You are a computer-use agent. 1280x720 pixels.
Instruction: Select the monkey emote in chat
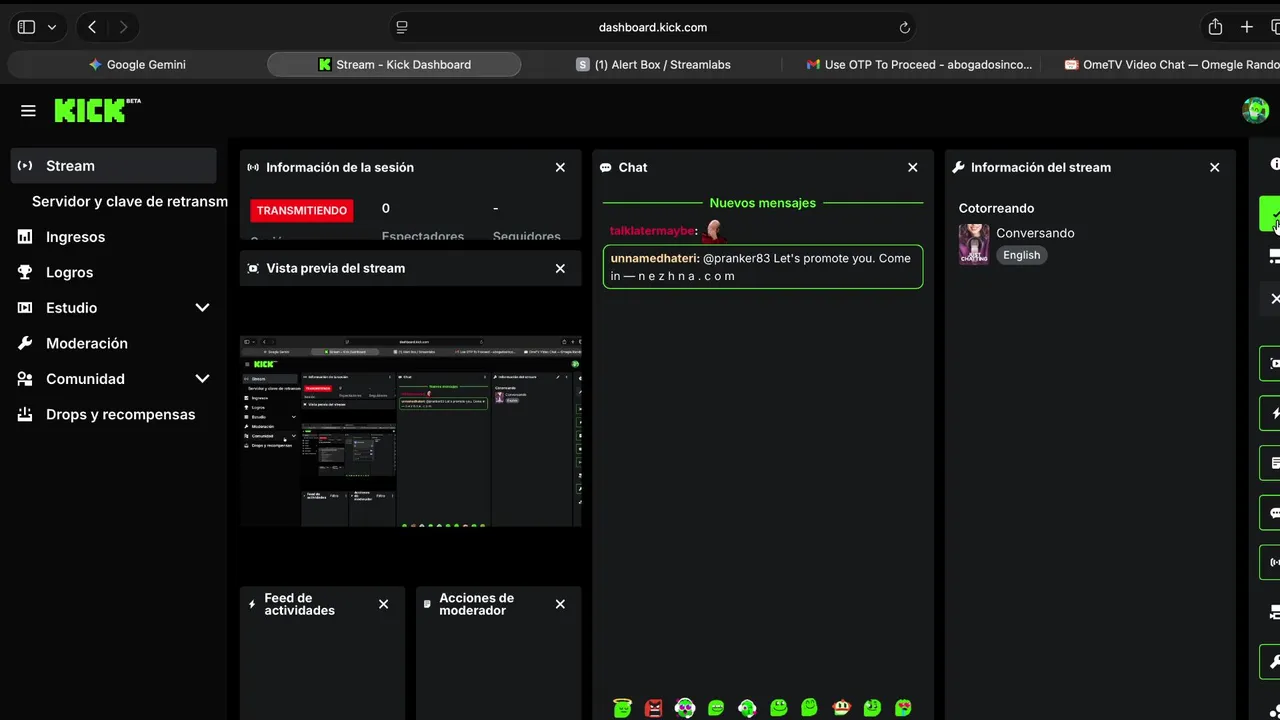[841, 708]
